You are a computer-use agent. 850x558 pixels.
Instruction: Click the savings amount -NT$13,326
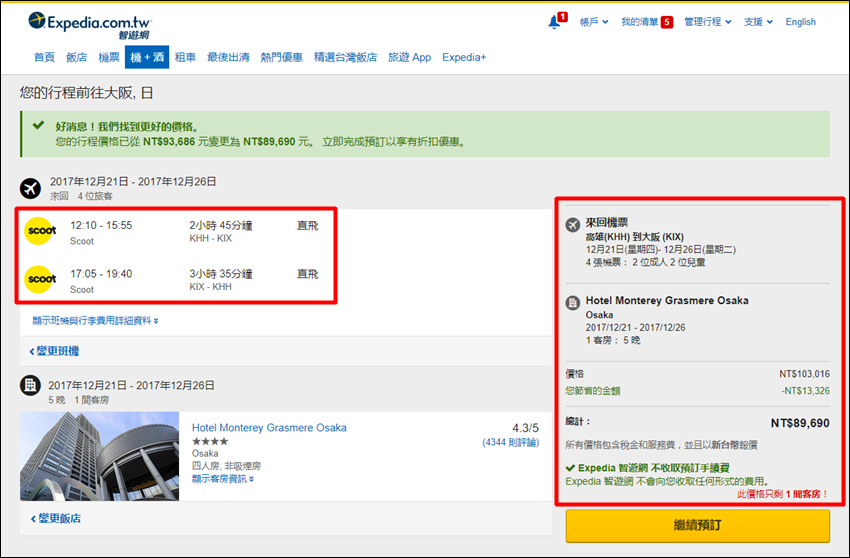coord(805,390)
